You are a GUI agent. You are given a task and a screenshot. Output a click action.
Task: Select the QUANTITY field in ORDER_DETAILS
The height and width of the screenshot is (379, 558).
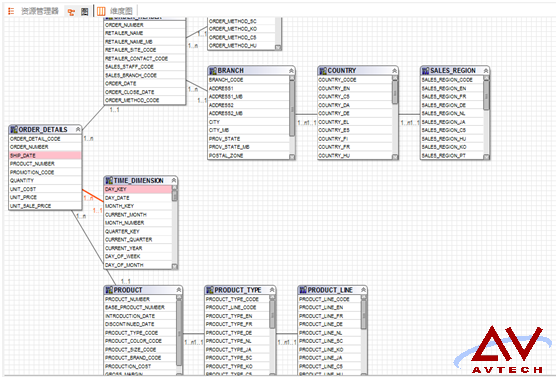tap(45, 180)
